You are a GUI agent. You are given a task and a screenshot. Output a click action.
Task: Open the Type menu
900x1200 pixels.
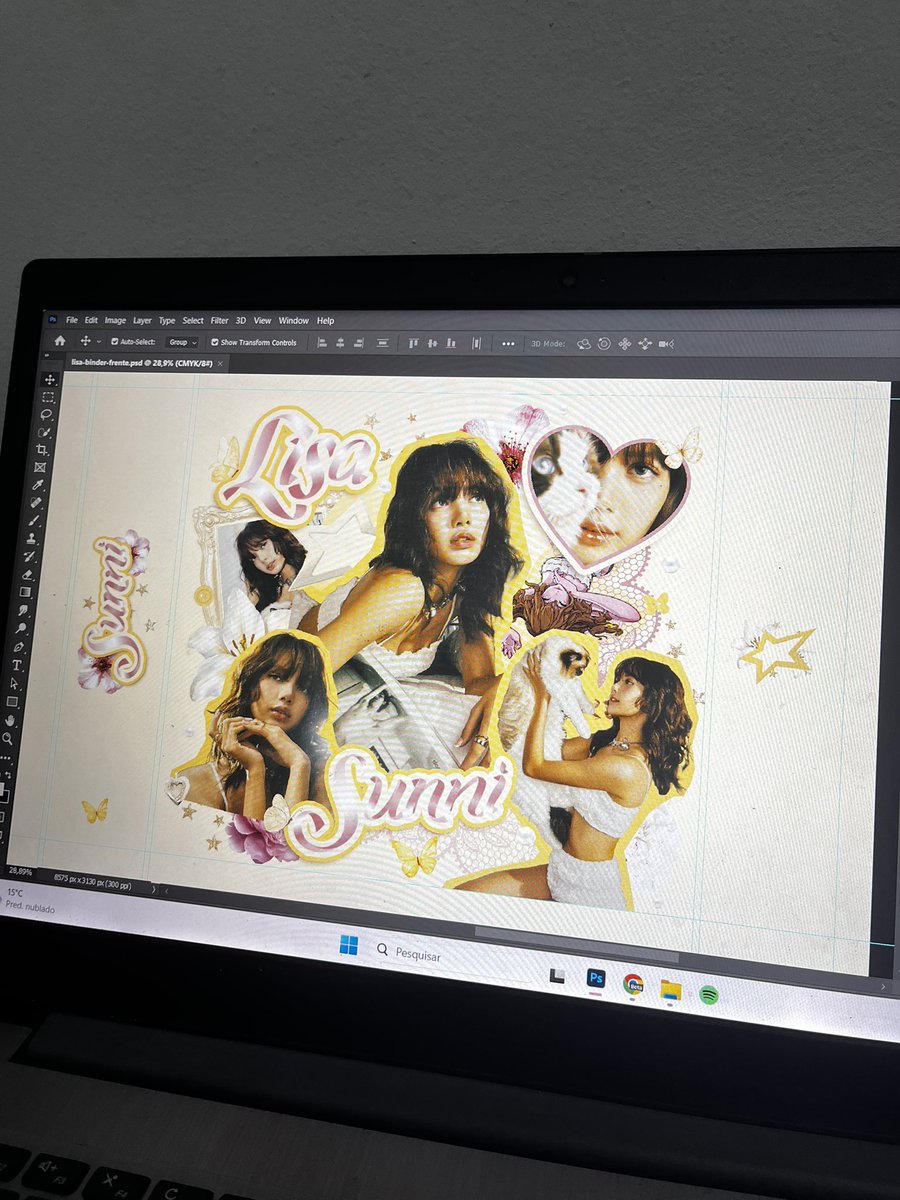pyautogui.click(x=167, y=321)
